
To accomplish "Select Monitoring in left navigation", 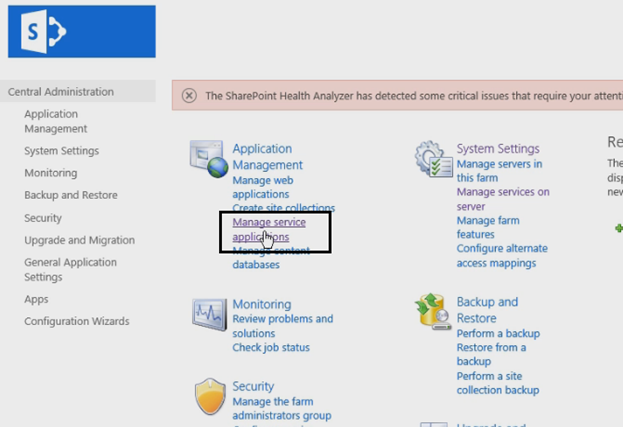I will [x=51, y=173].
